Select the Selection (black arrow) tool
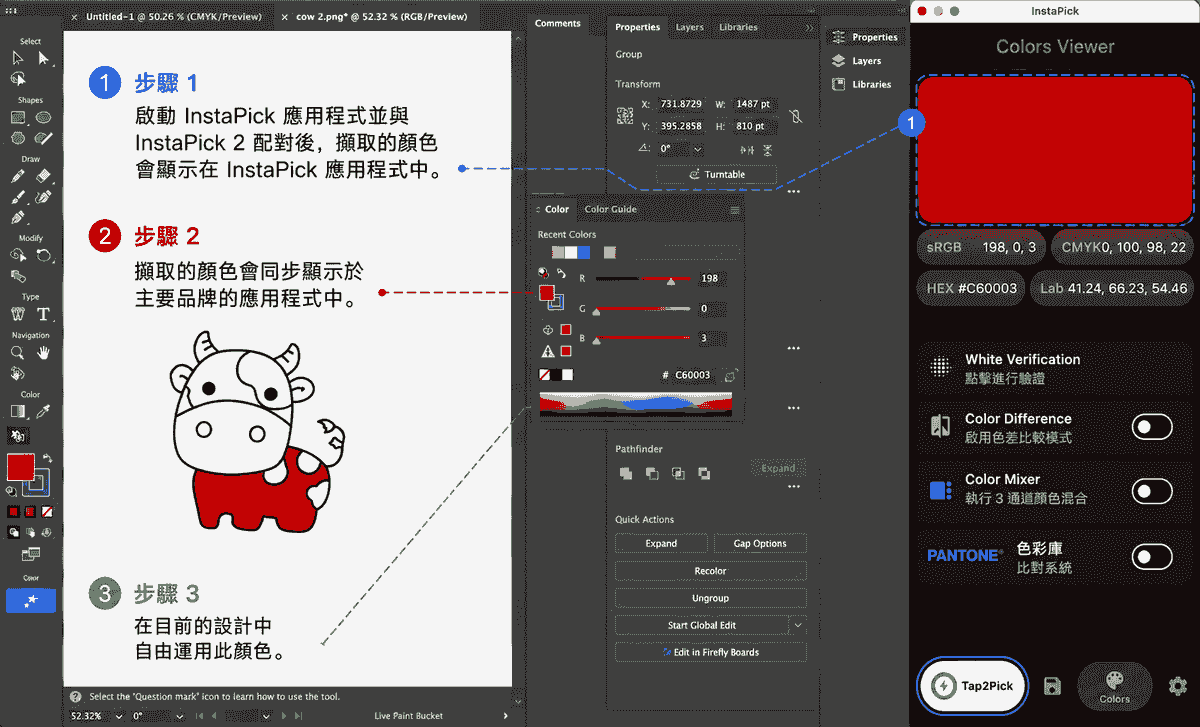The width and height of the screenshot is (1200, 727). (x=18, y=58)
